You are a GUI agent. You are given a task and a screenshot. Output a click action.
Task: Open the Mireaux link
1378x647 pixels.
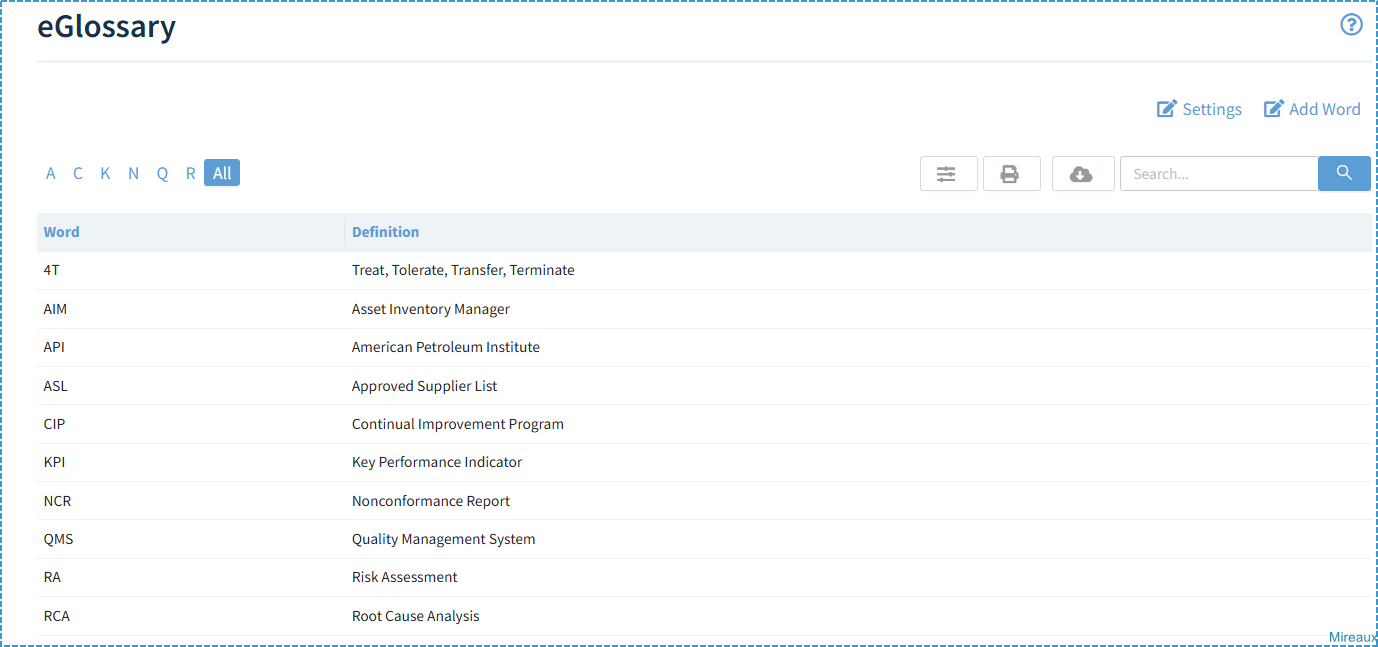coord(1353,637)
